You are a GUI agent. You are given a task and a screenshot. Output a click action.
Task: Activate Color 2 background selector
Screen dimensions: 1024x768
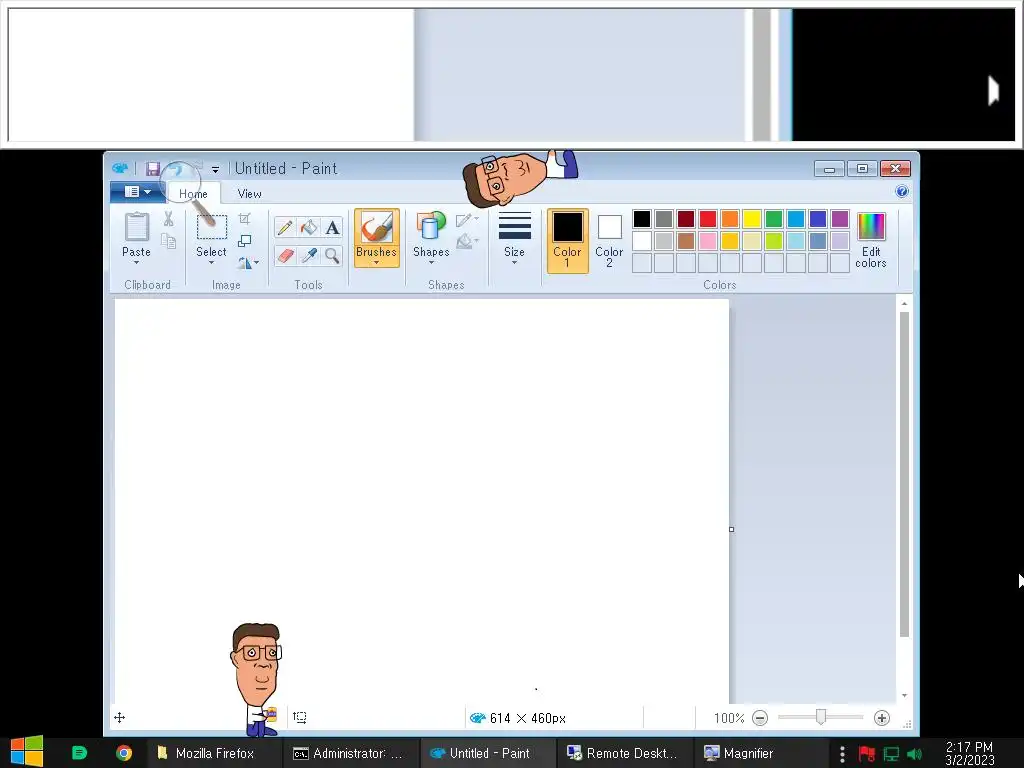609,240
